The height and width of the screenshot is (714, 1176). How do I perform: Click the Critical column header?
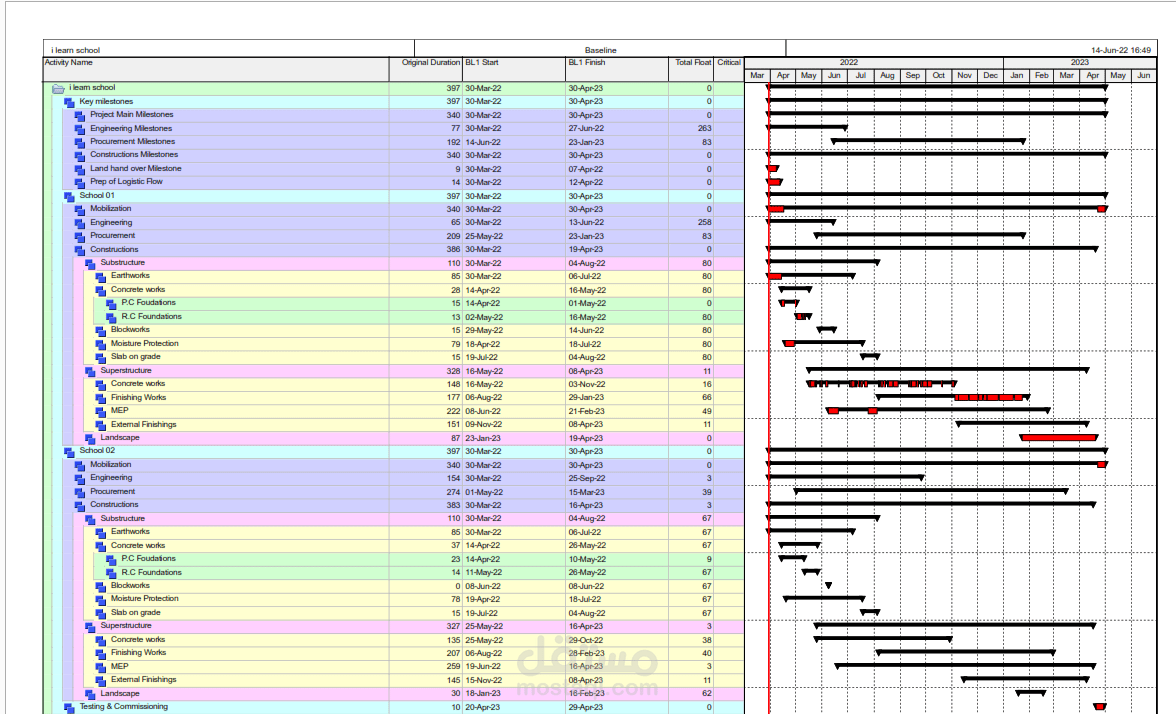(729, 69)
